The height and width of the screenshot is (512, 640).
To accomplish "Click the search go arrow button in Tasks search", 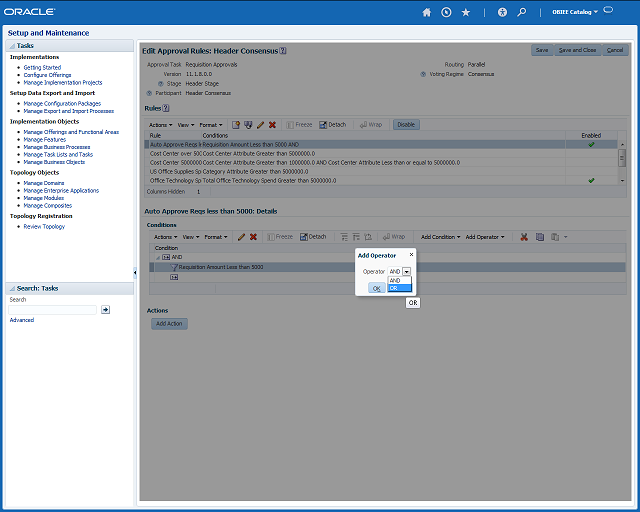I will (x=105, y=310).
